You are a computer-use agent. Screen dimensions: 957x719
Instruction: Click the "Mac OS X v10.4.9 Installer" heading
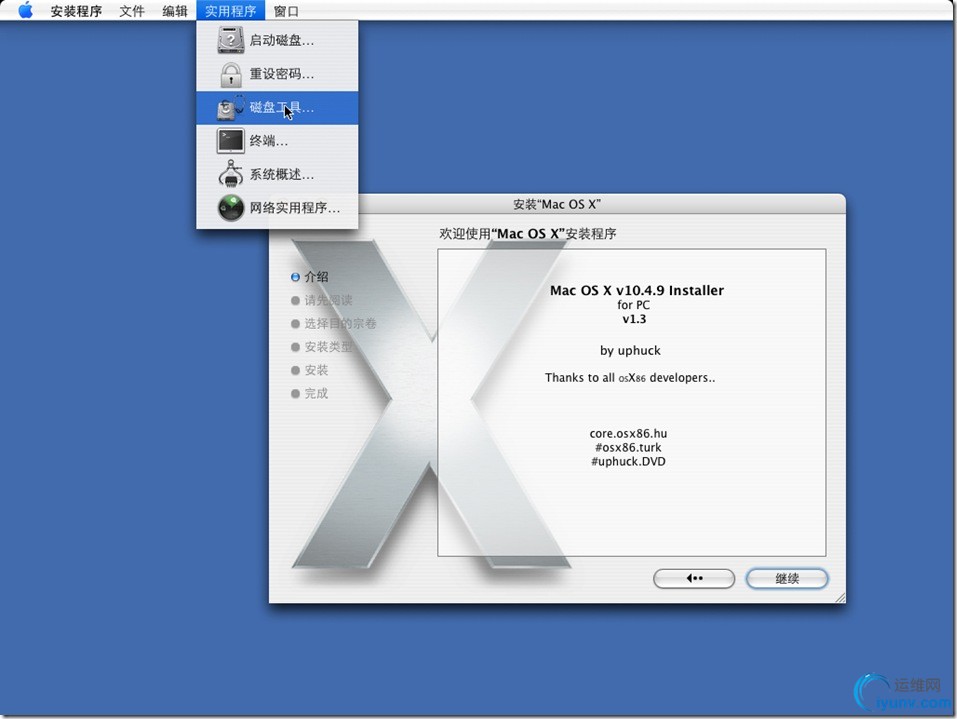[637, 291]
